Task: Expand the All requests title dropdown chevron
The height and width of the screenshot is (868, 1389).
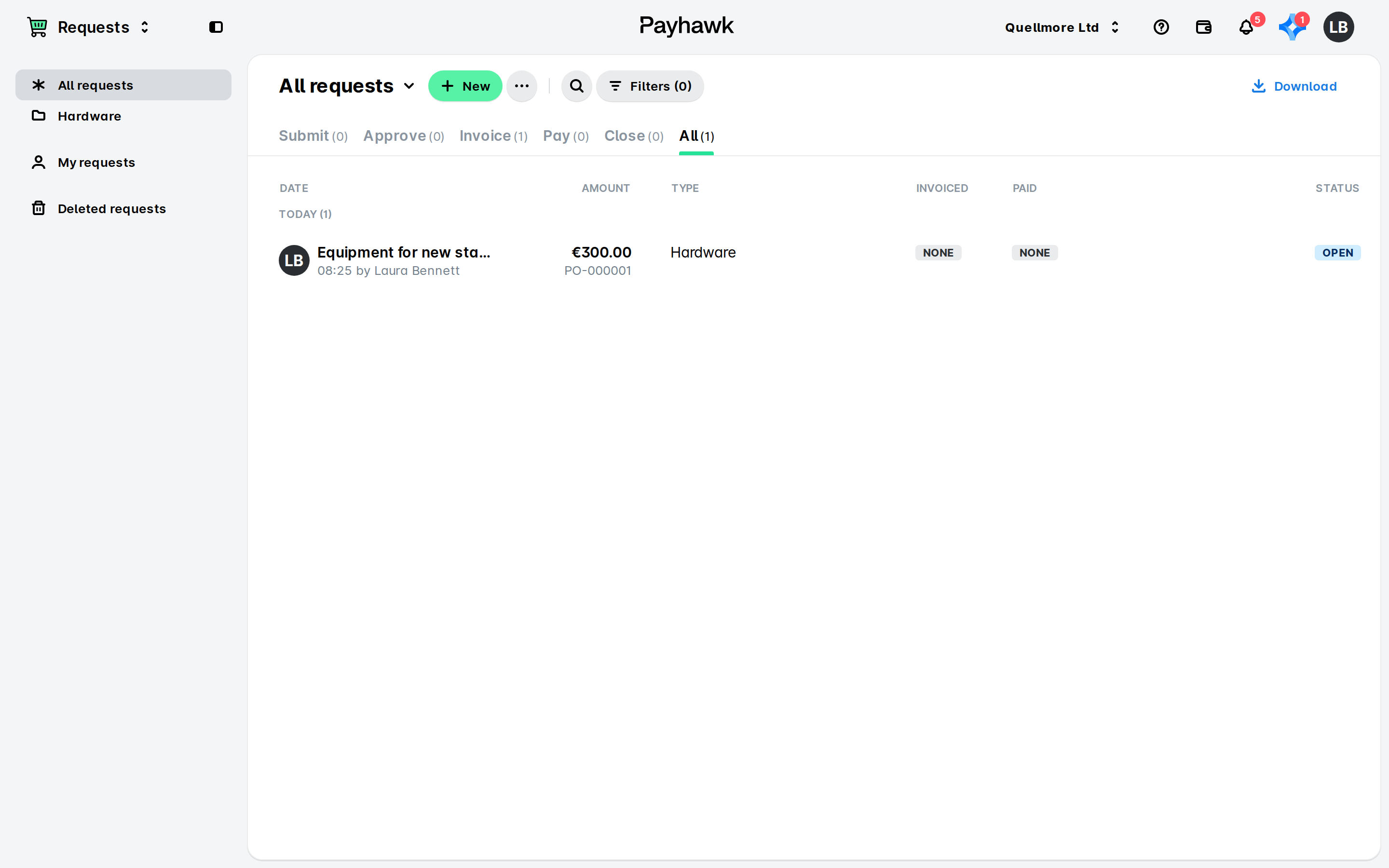Action: coord(409,86)
